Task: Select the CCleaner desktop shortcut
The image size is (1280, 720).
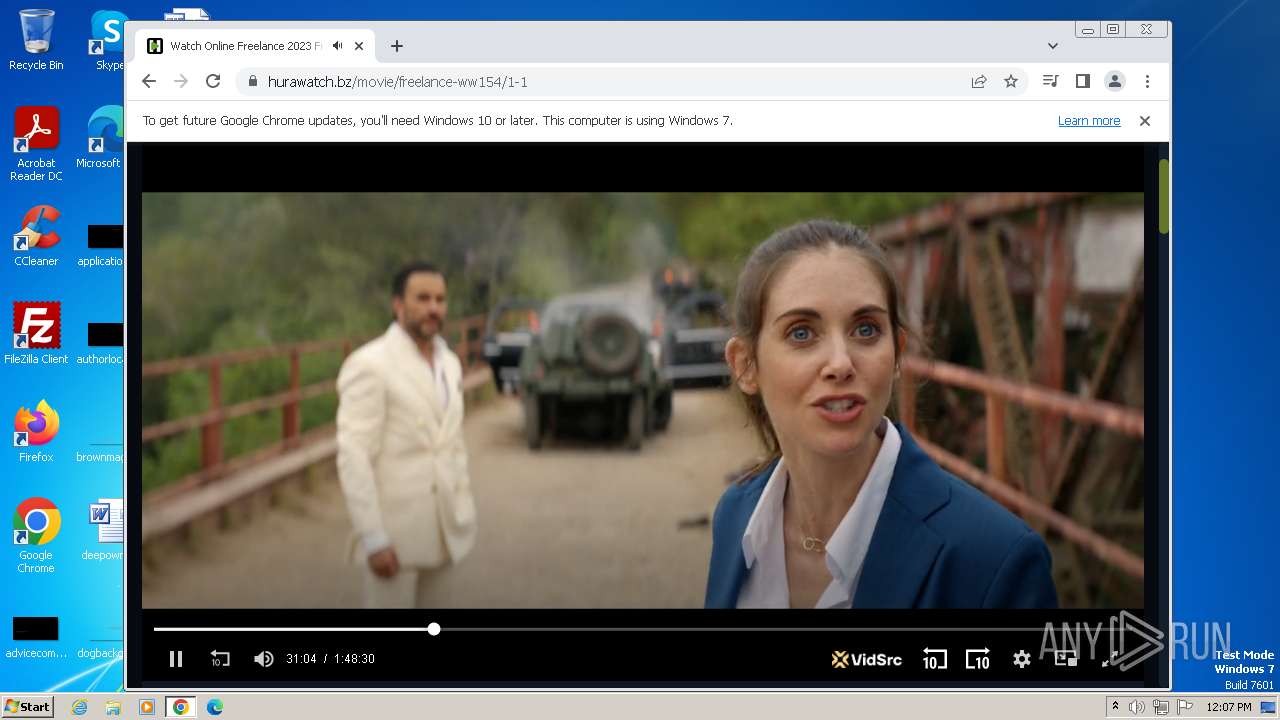Action: (36, 236)
